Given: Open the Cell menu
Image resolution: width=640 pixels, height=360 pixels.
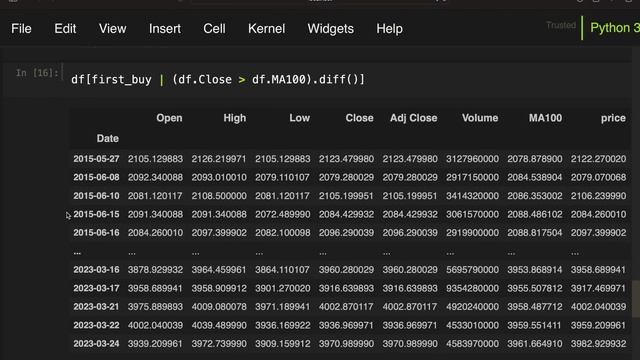Looking at the screenshot, I should click(214, 29).
